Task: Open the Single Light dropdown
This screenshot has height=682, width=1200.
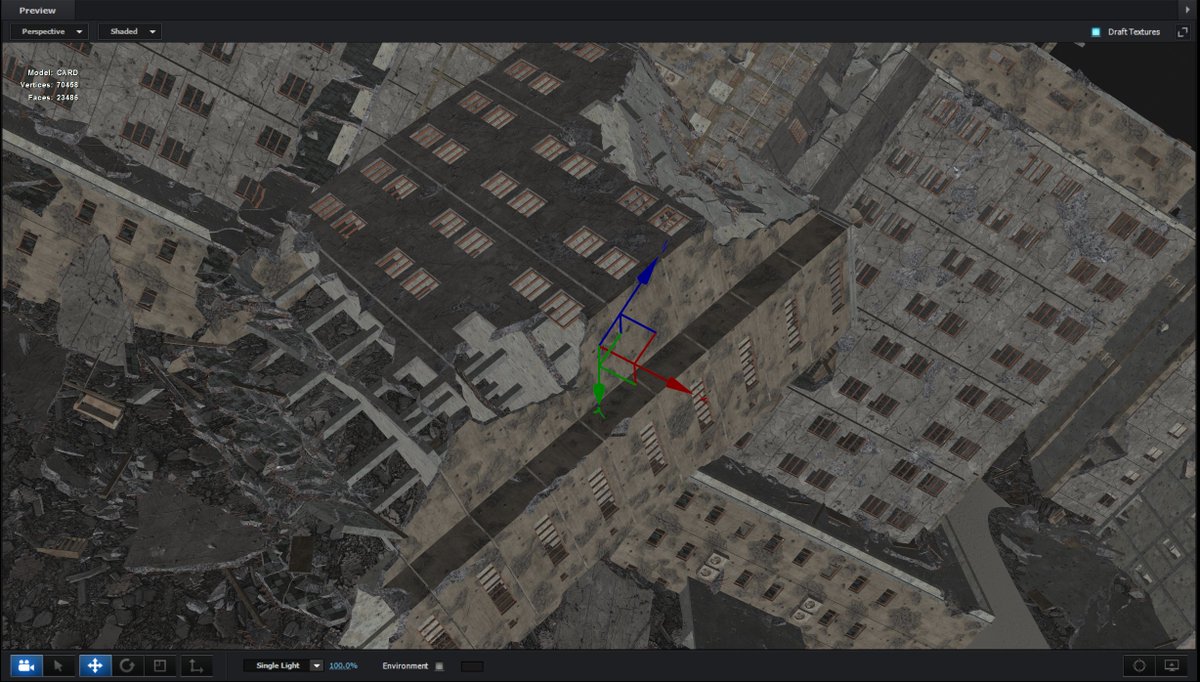Action: point(284,665)
